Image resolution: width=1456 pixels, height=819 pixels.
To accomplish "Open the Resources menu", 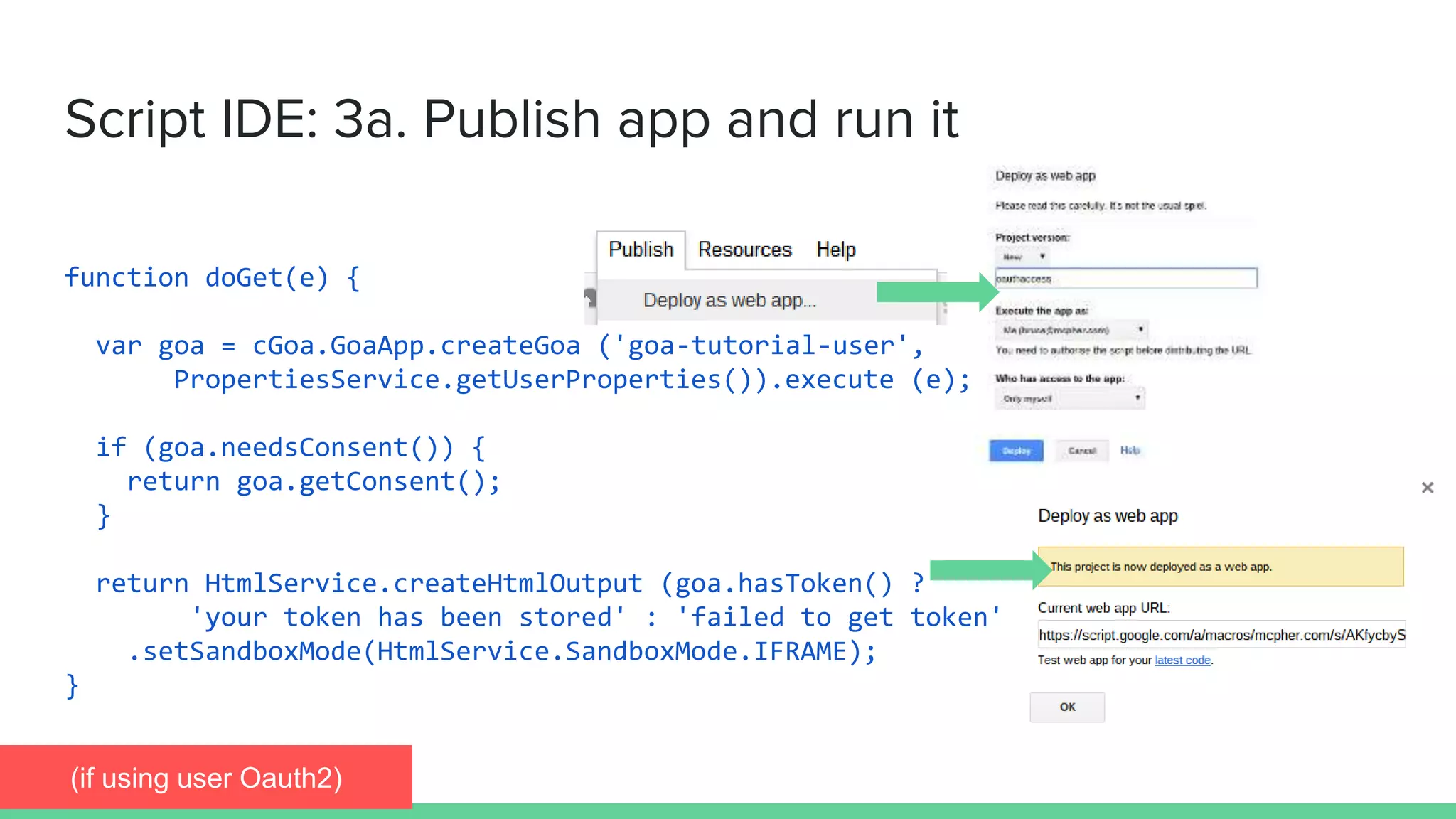I will pos(744,250).
